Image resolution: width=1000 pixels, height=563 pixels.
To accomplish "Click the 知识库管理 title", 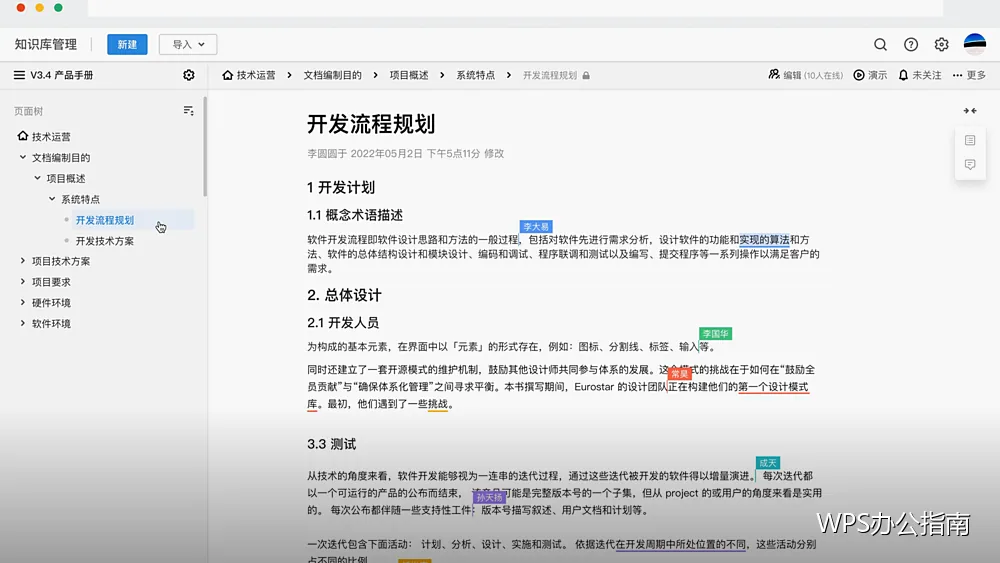I will point(45,44).
